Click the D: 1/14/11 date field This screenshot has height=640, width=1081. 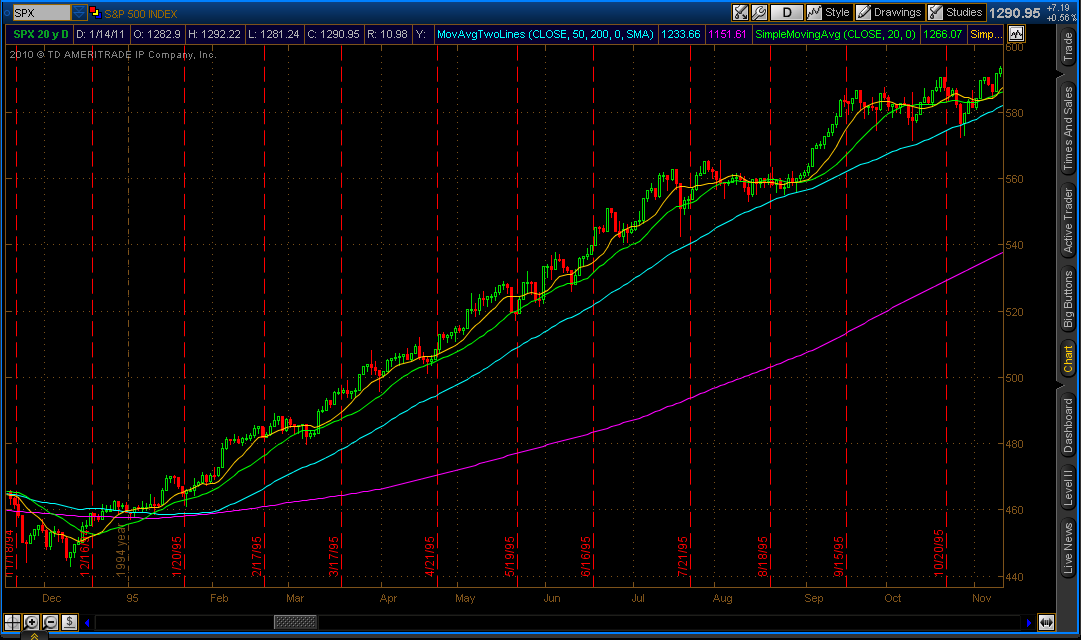point(101,34)
